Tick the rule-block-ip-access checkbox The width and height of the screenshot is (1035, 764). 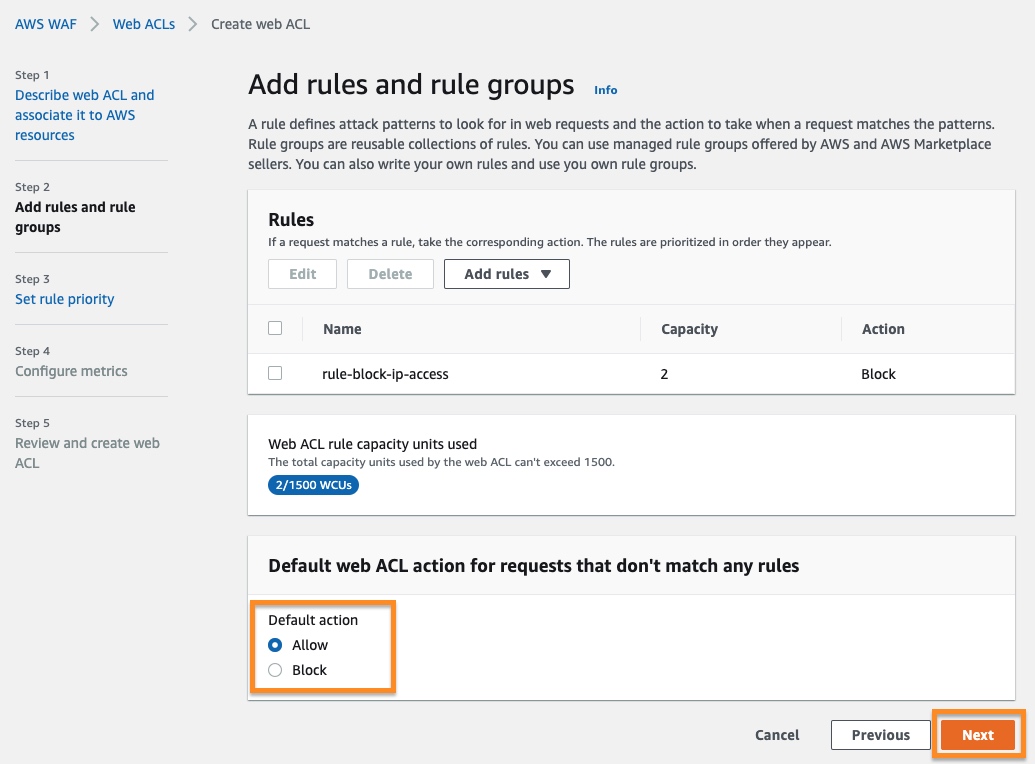(x=275, y=373)
